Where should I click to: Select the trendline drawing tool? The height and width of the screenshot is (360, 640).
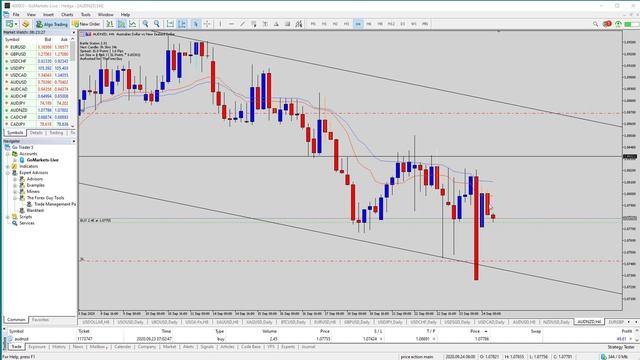click(242, 24)
